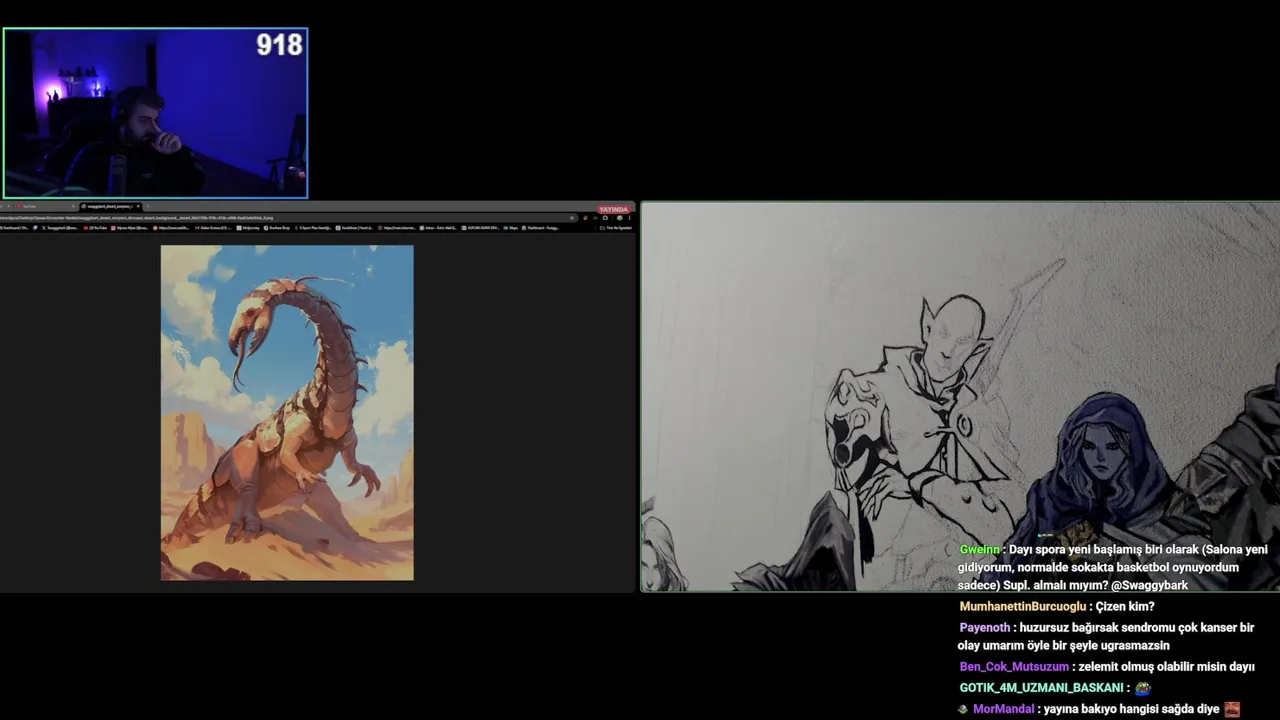This screenshot has width=1280, height=720.
Task: Click username MorMandal in chat
Action: coord(1003,709)
